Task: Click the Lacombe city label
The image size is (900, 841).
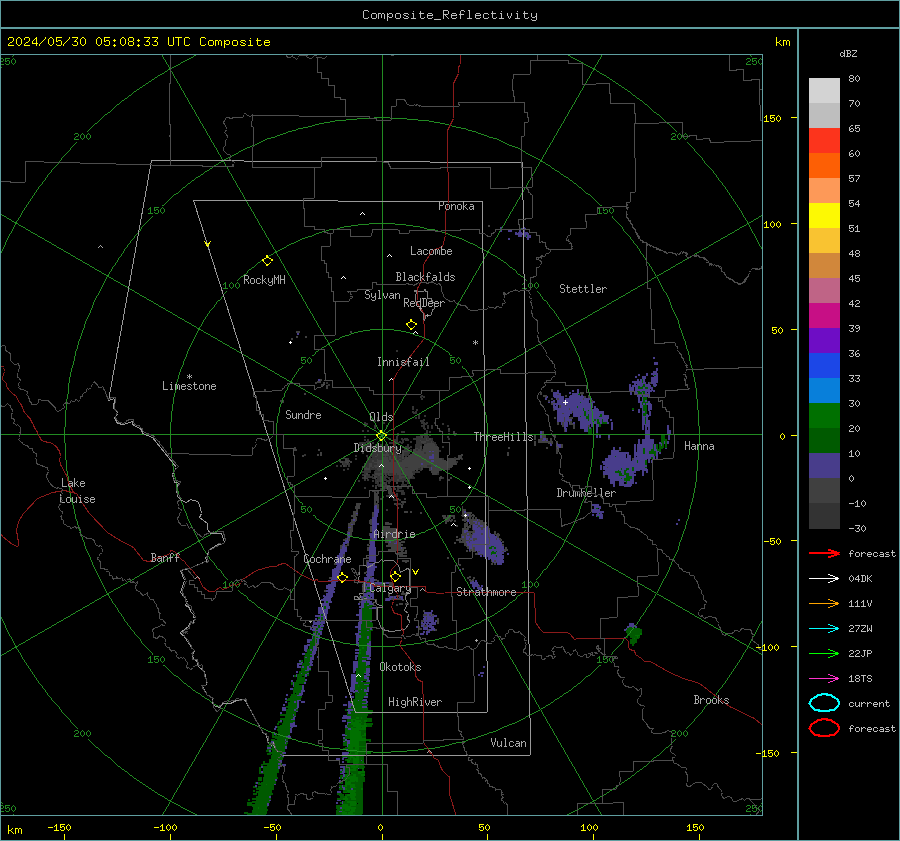Action: pyautogui.click(x=431, y=251)
